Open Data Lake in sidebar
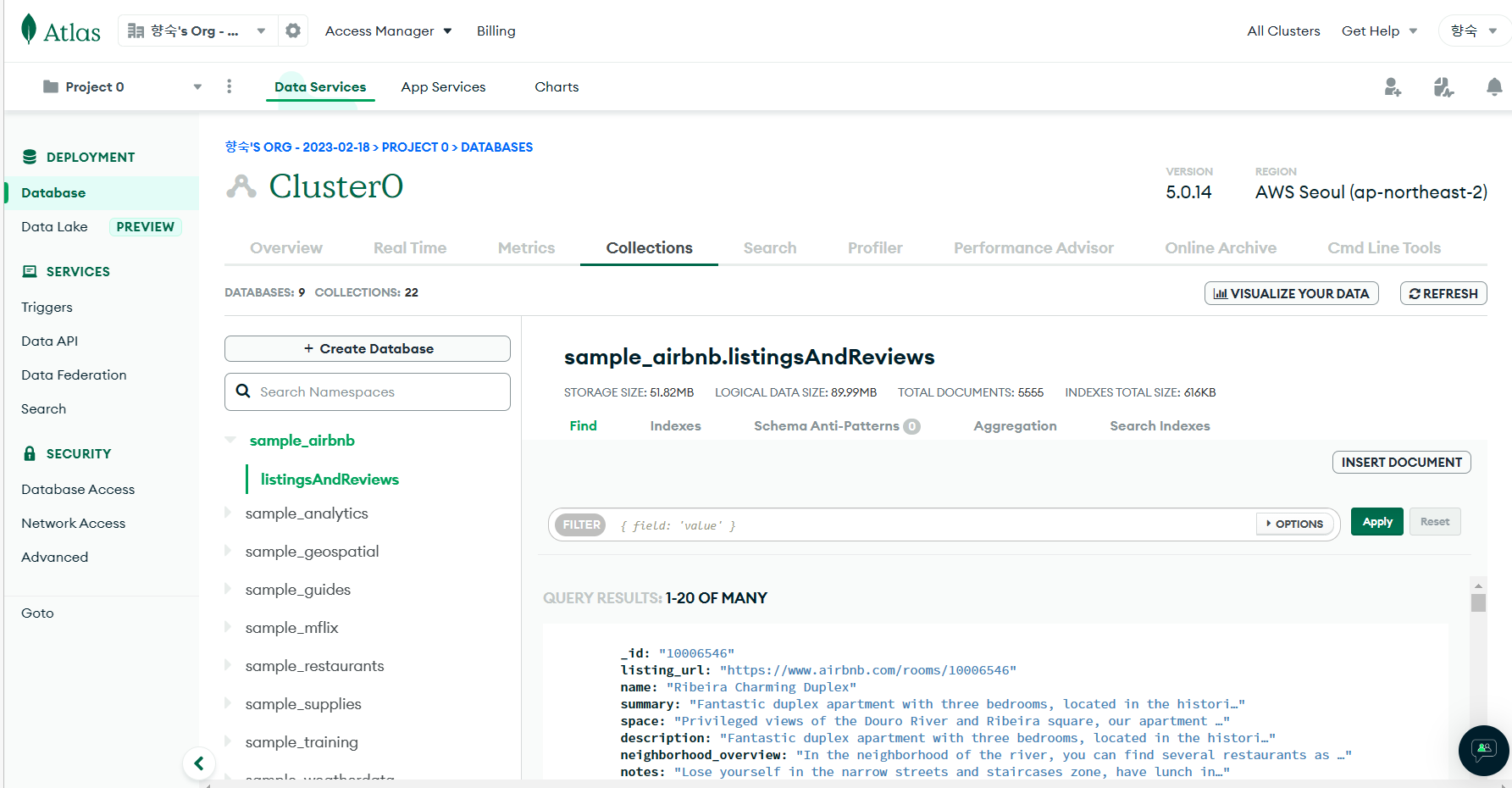This screenshot has width=1512, height=788. point(54,226)
